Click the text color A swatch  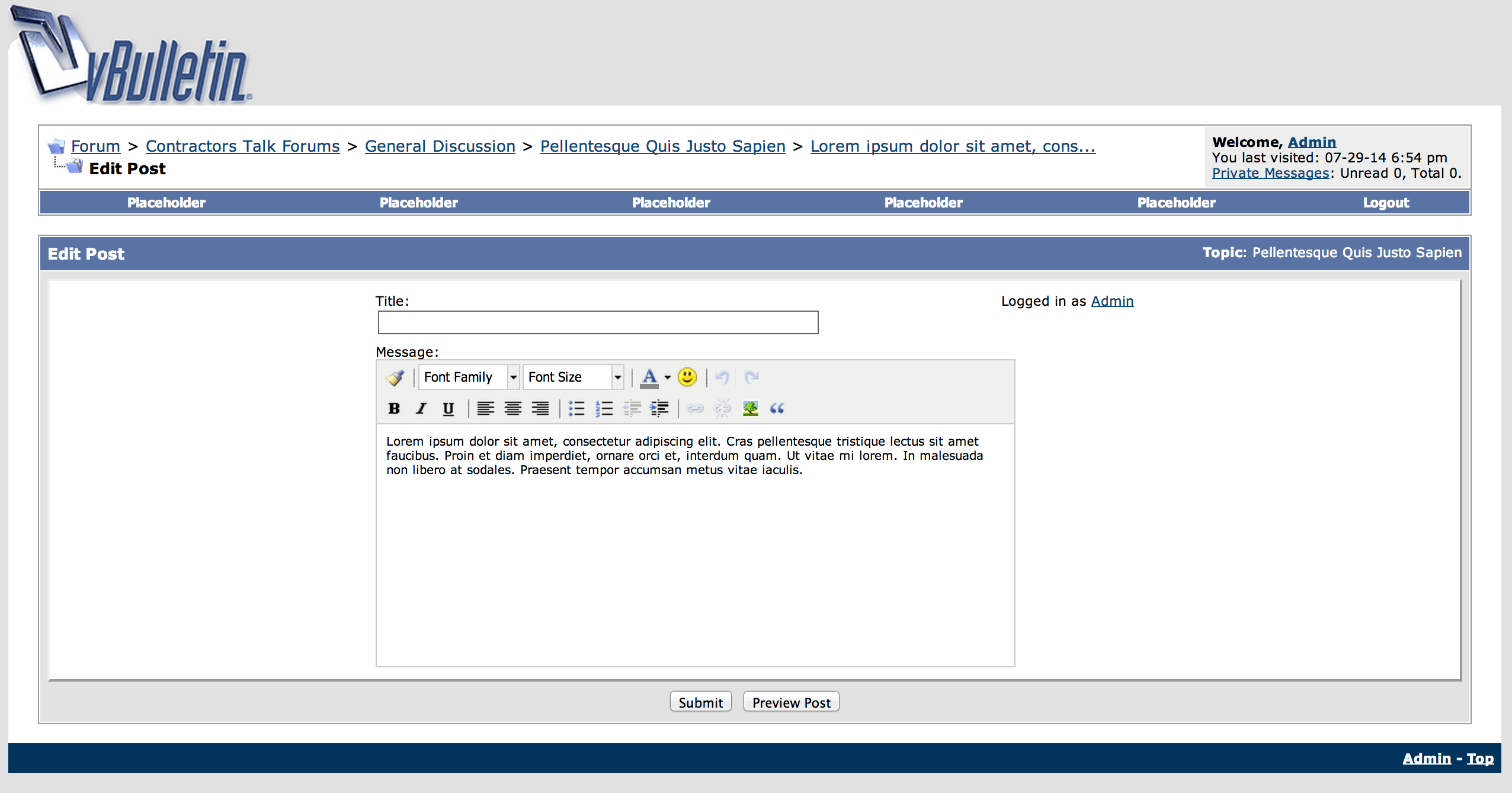click(x=649, y=377)
